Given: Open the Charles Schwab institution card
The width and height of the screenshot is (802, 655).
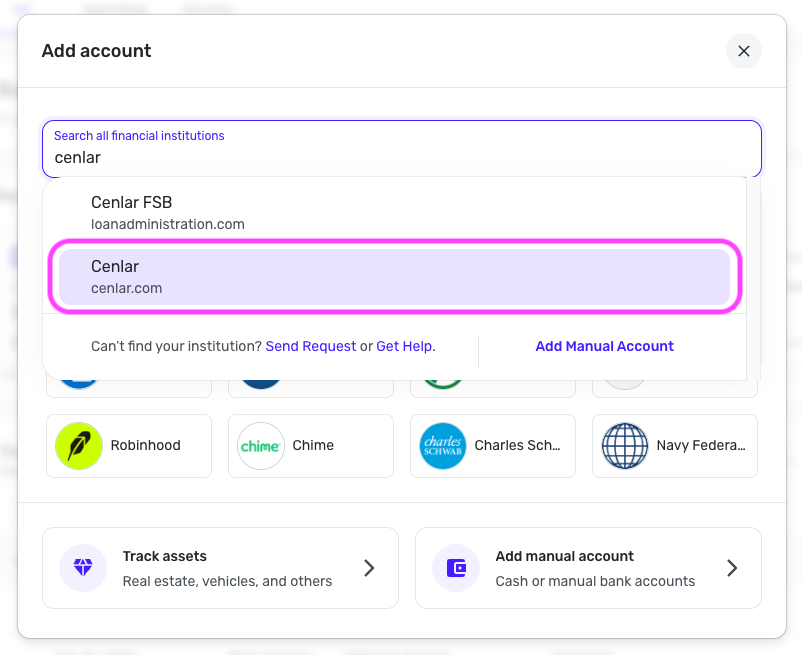Looking at the screenshot, I should tap(493, 446).
